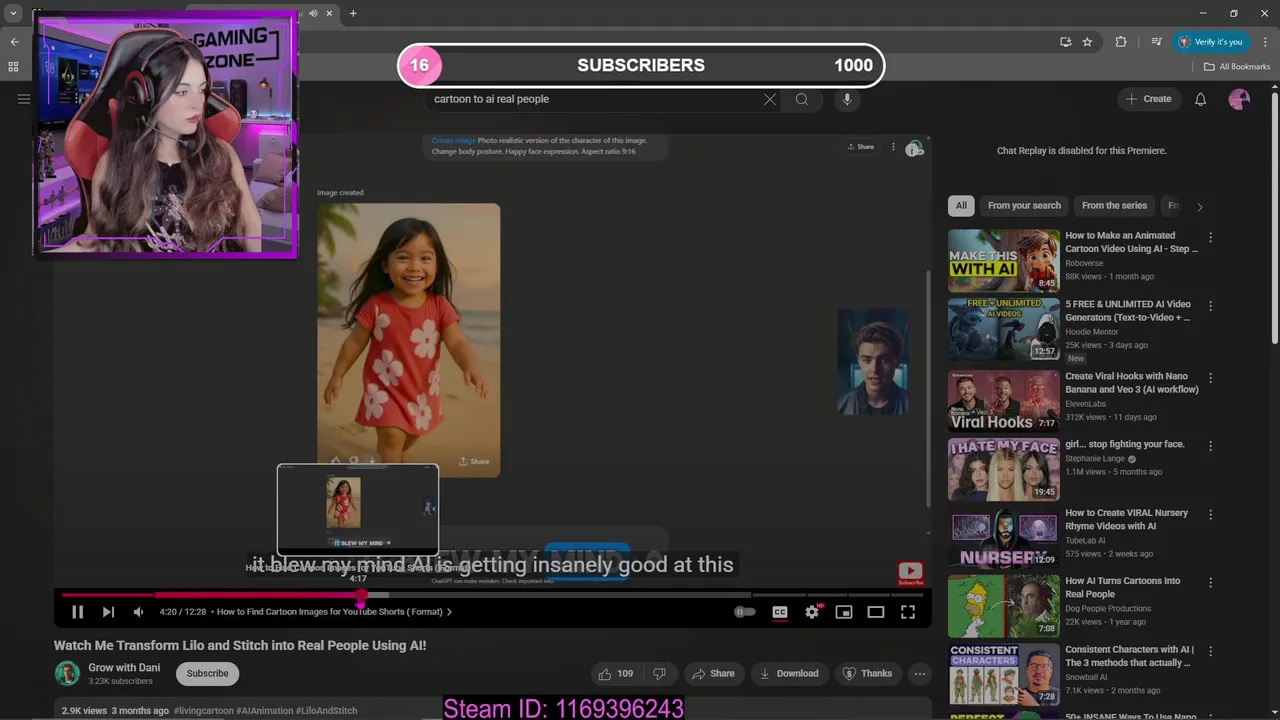Screen dimensions: 1280x720
Task: Switch to miniplayer mode
Action: [844, 612]
